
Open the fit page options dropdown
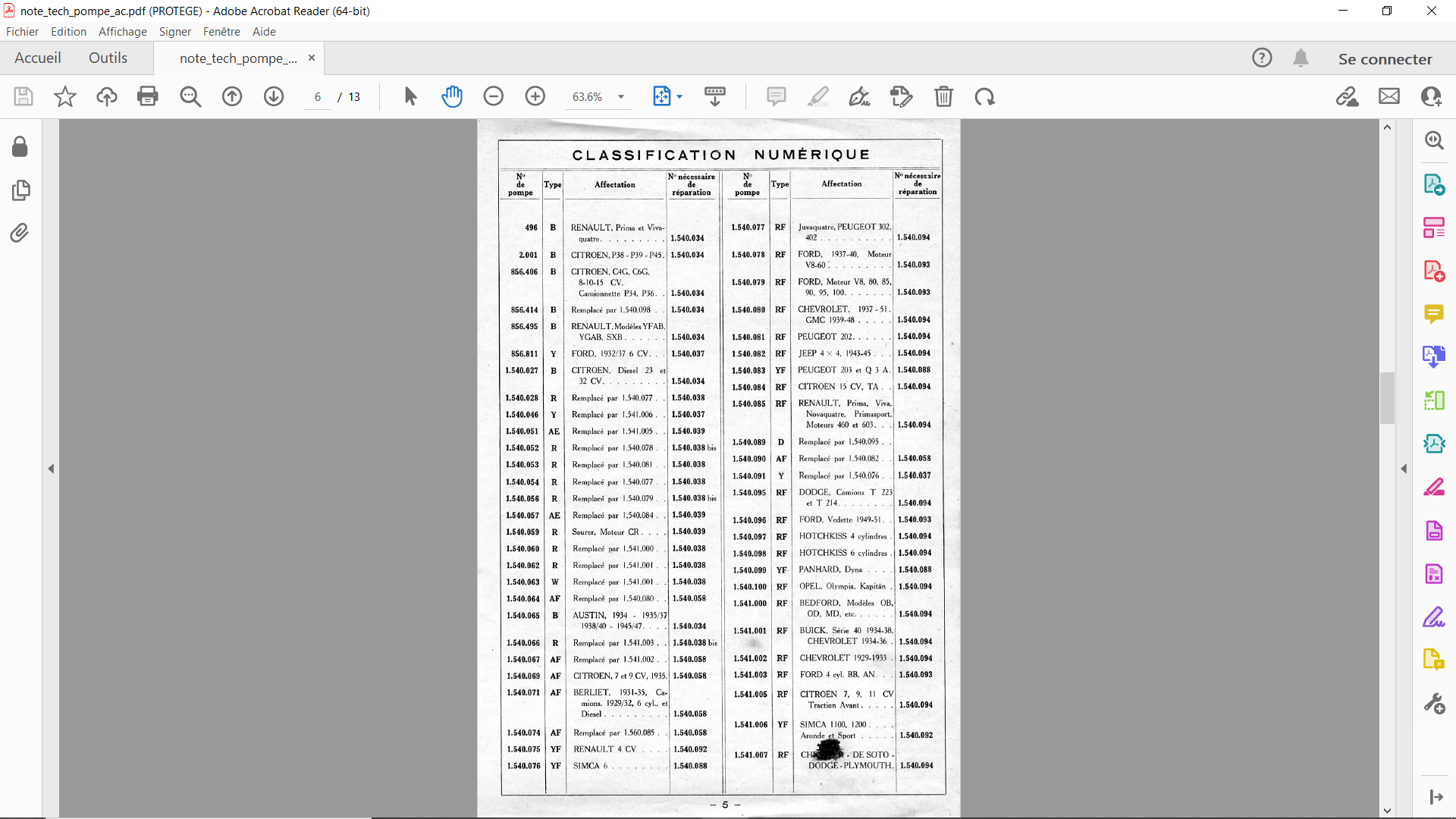click(x=679, y=97)
